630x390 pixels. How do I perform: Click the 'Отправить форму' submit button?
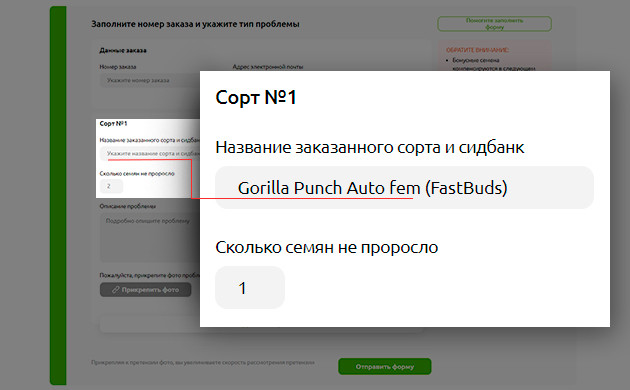click(385, 366)
